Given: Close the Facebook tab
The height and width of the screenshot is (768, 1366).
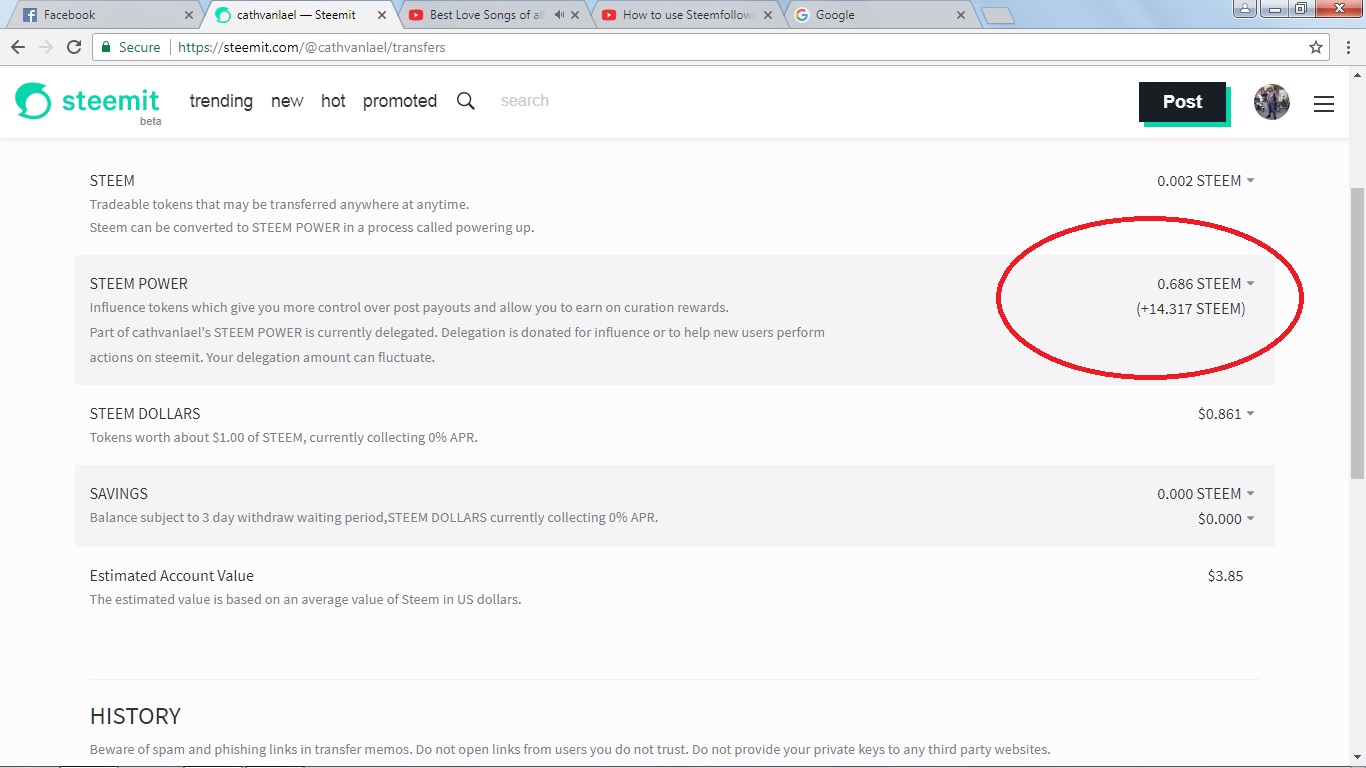Looking at the screenshot, I should (190, 15).
